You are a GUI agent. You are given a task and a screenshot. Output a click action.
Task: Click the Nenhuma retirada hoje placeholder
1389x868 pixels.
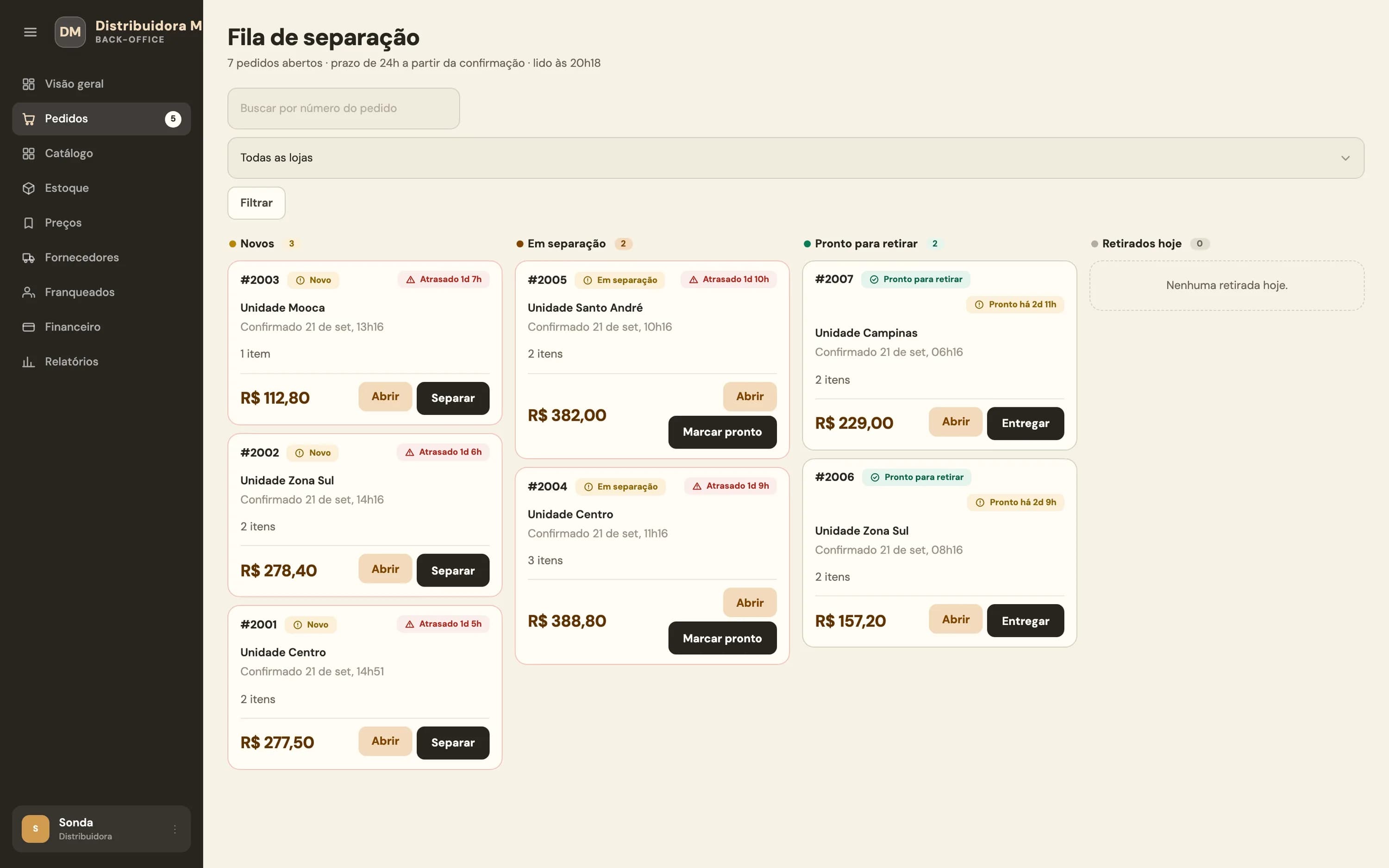[x=1226, y=286]
